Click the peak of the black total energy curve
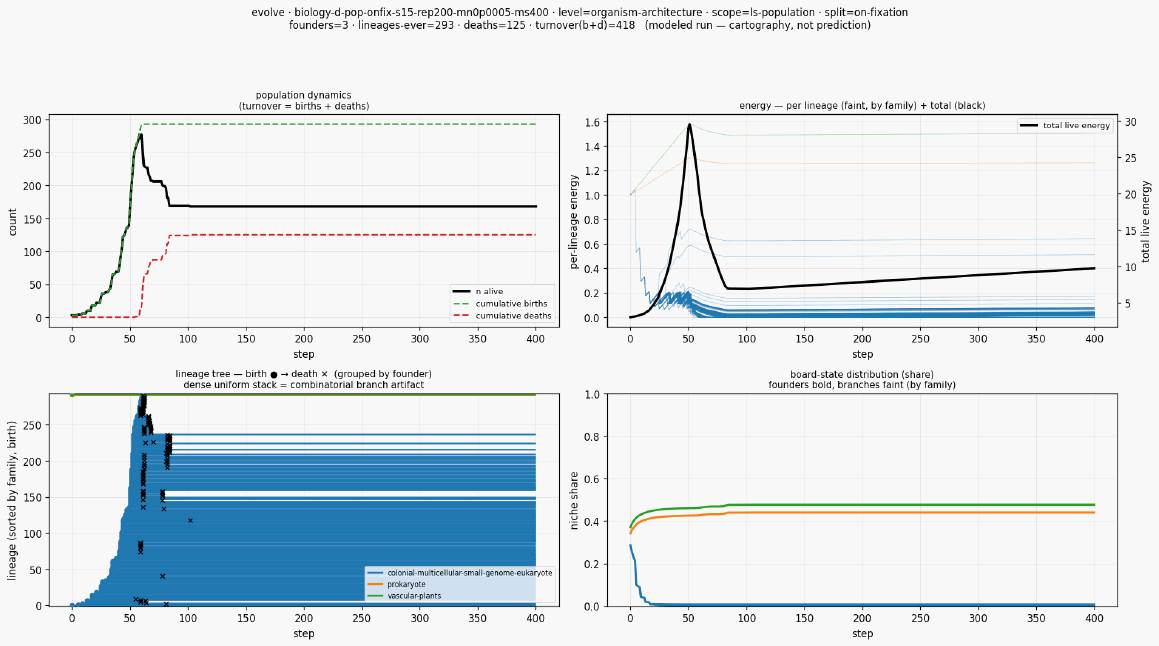 coord(689,125)
